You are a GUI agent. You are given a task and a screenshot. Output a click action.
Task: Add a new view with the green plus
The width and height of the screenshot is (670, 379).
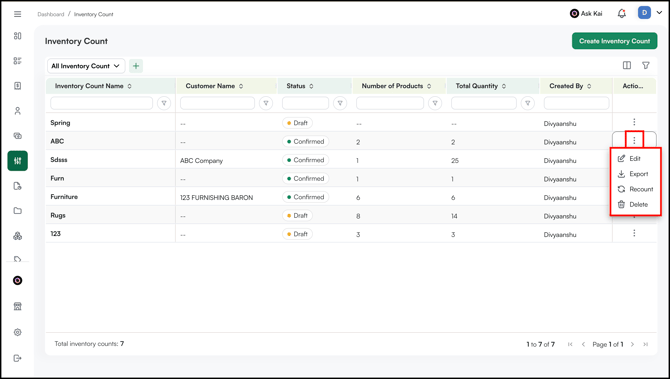pos(136,66)
